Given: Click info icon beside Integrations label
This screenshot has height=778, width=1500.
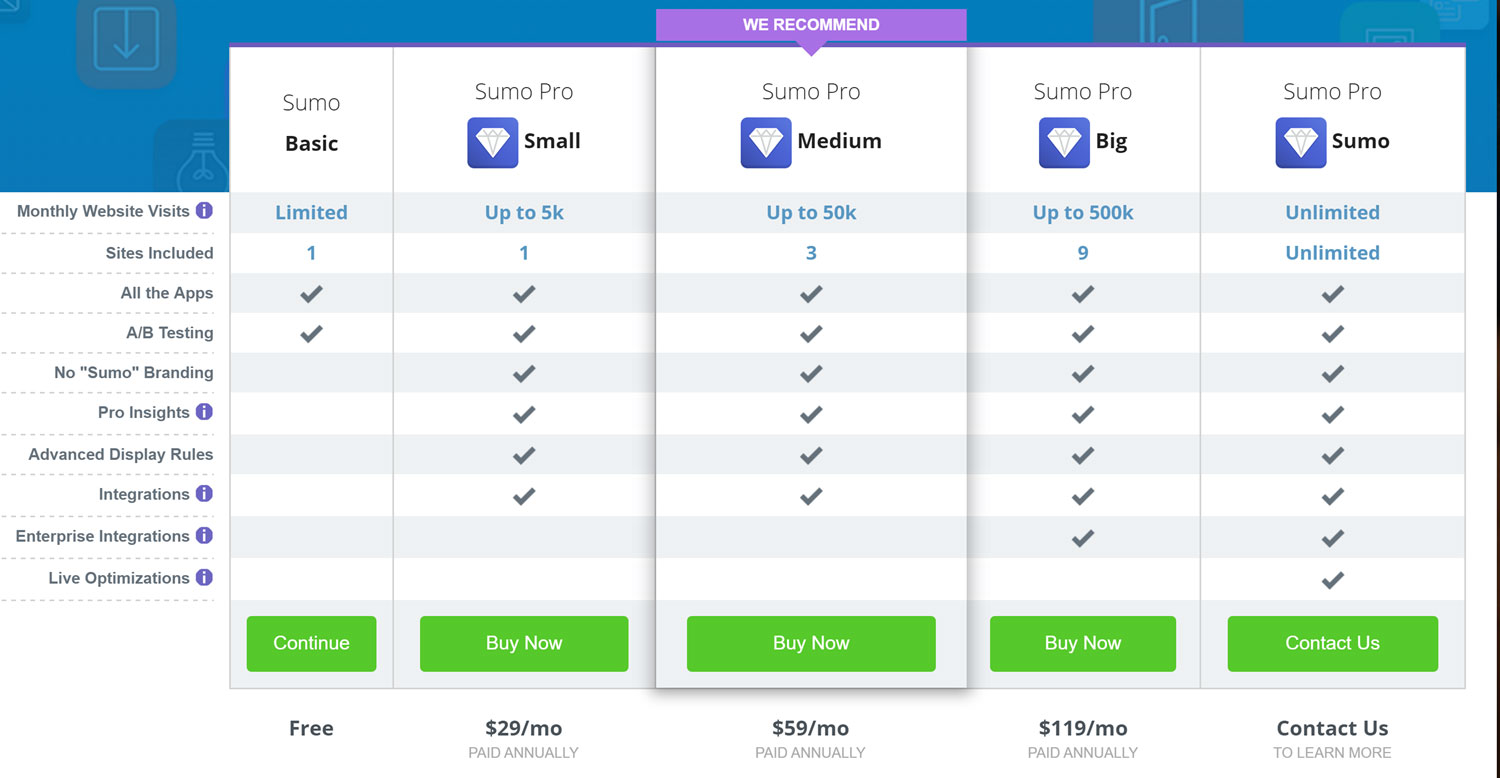Looking at the screenshot, I should 204,494.
